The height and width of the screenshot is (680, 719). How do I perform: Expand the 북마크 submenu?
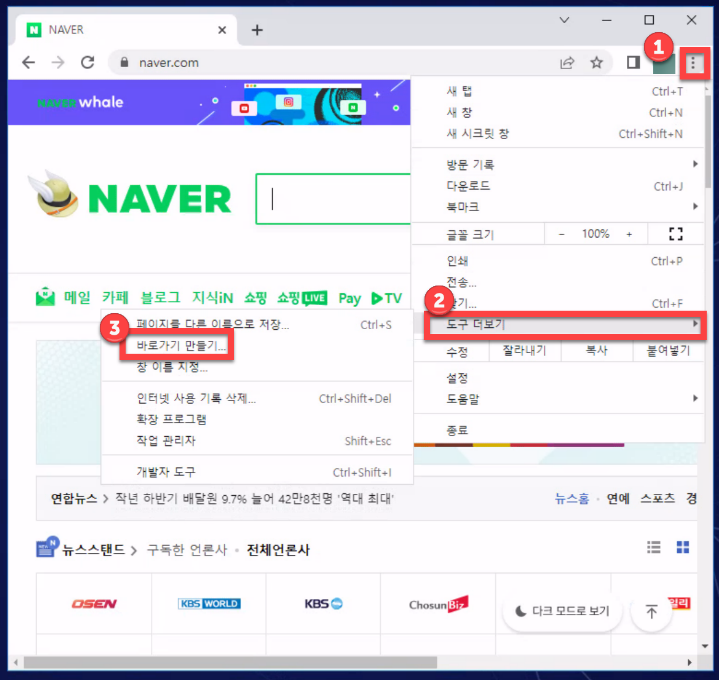pyautogui.click(x=558, y=207)
